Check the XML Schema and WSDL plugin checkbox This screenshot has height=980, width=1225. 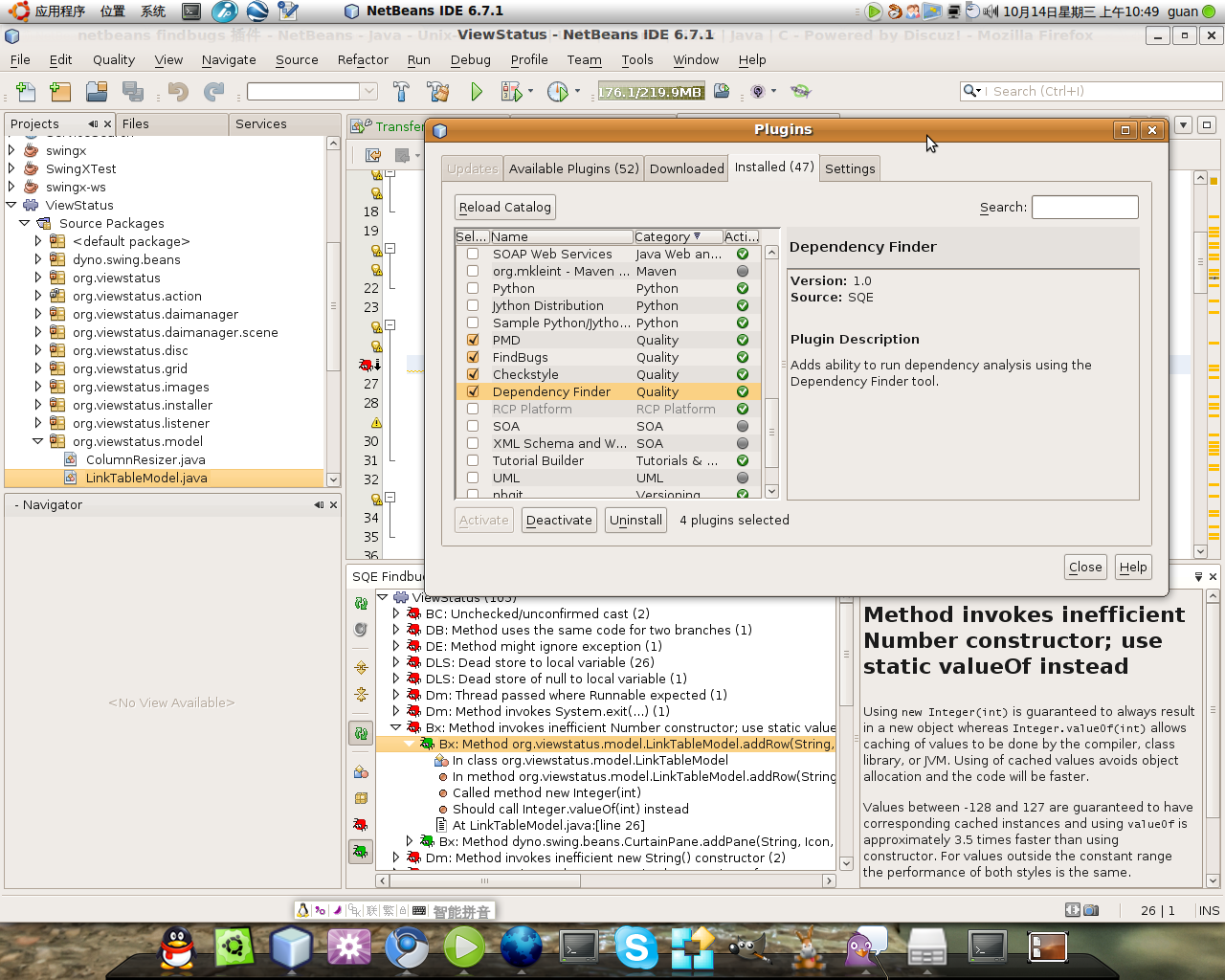[473, 443]
